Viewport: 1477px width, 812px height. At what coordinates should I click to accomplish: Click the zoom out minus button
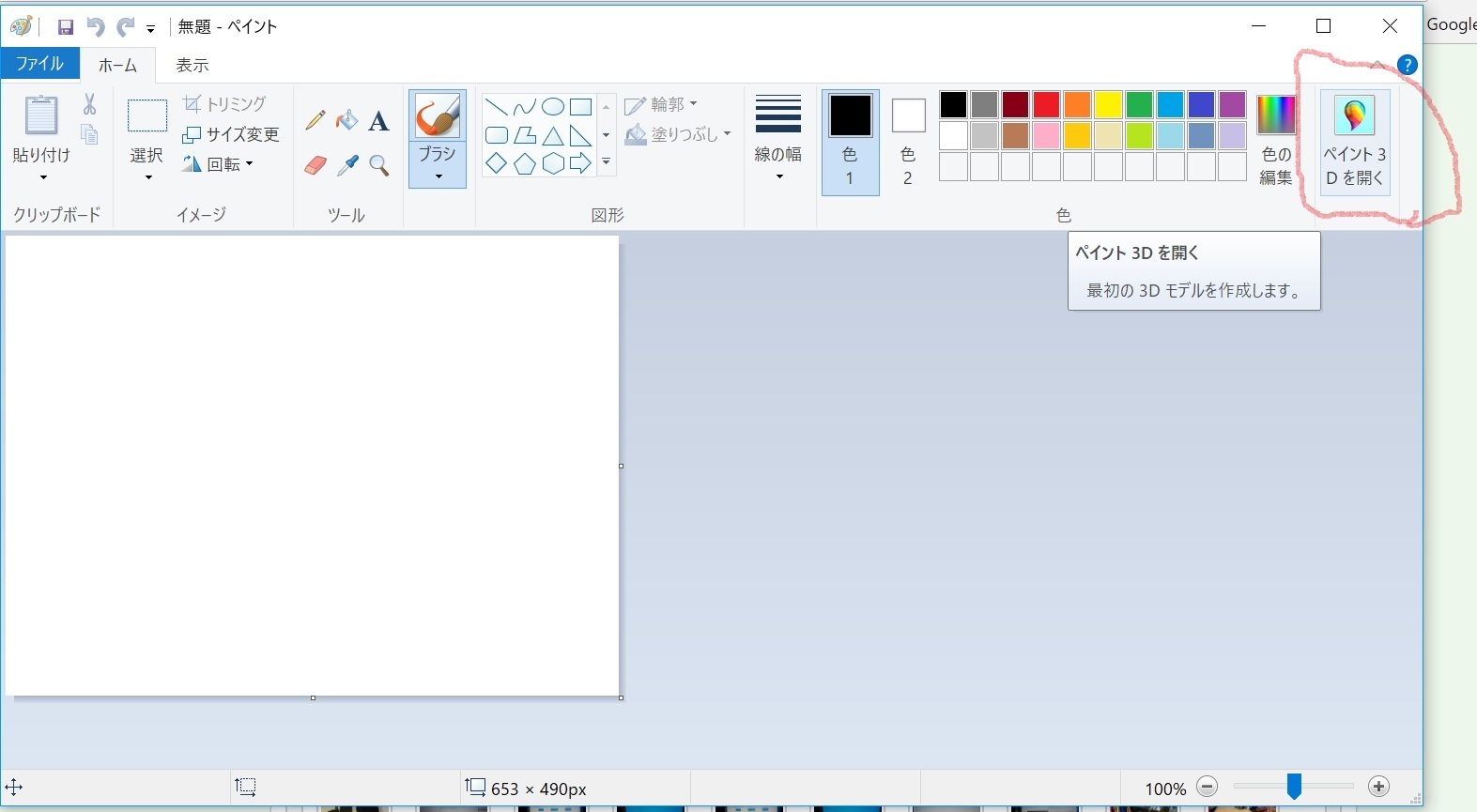point(1208,788)
